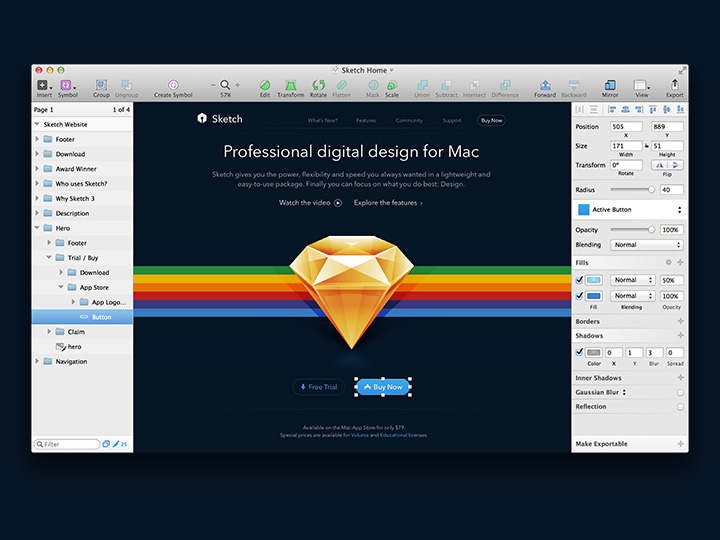Enable the Gaussian Blur checkbox
The height and width of the screenshot is (540, 720).
point(680,392)
